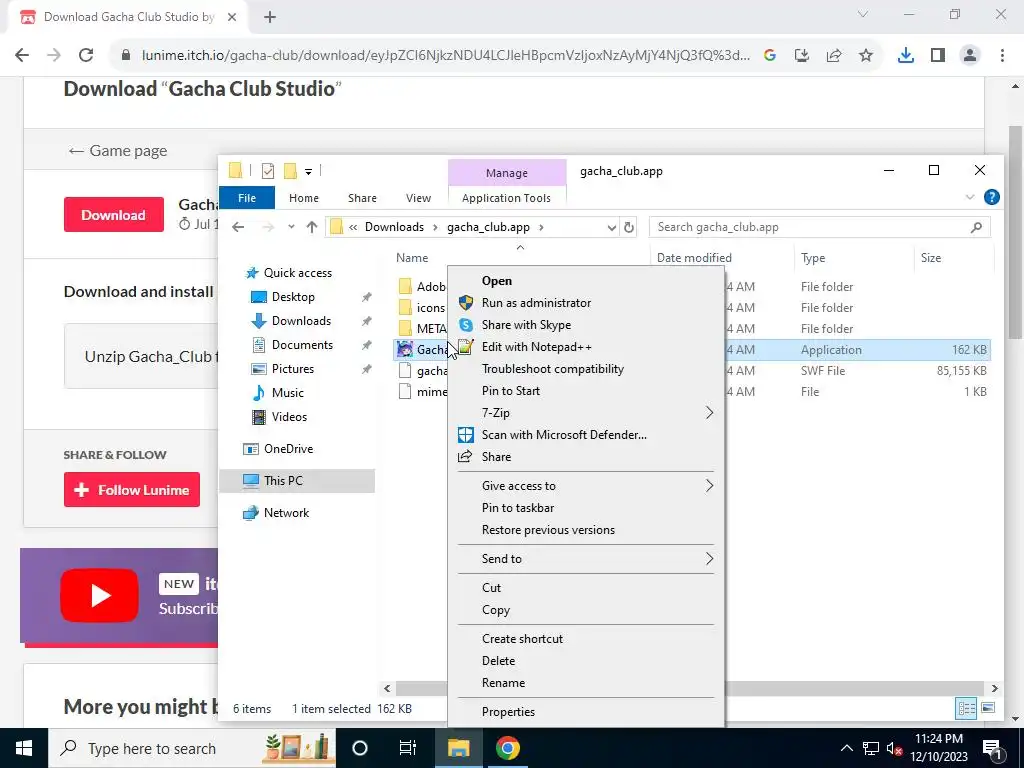Switch to the View ribbon tab
The height and width of the screenshot is (768, 1024).
pyautogui.click(x=418, y=198)
